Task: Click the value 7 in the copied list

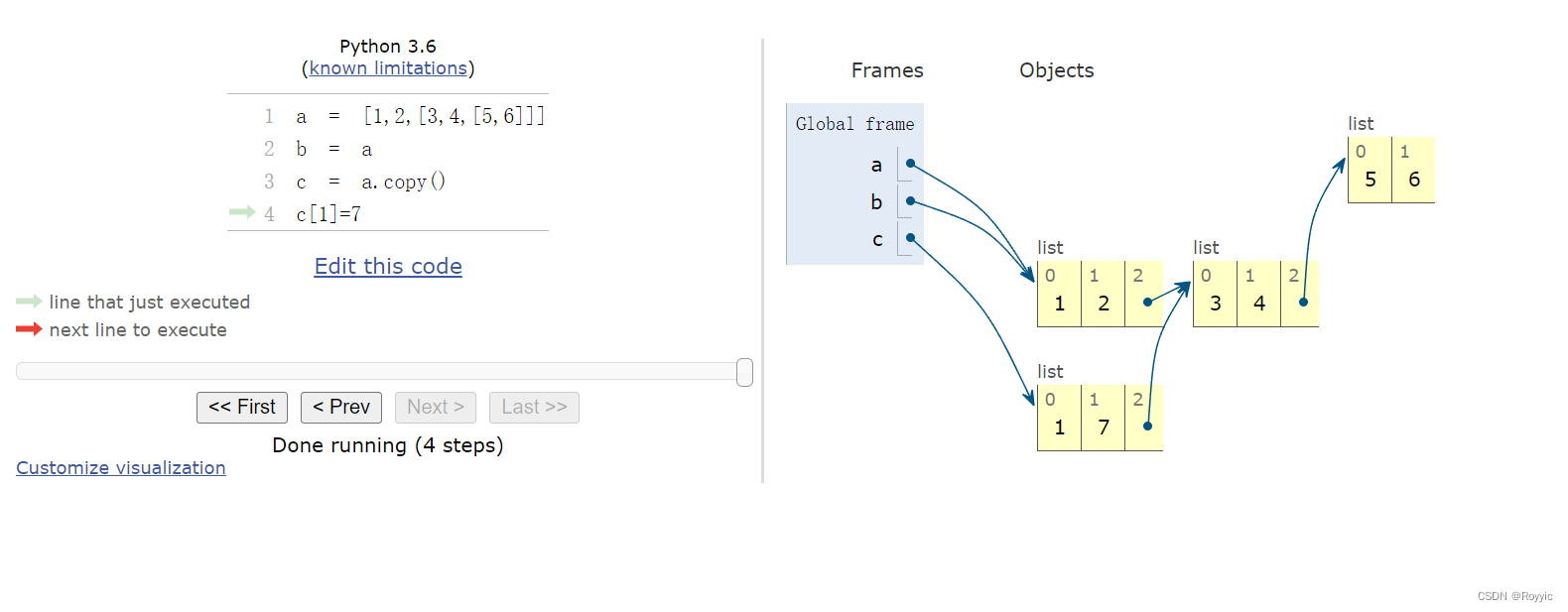Action: (x=1104, y=428)
